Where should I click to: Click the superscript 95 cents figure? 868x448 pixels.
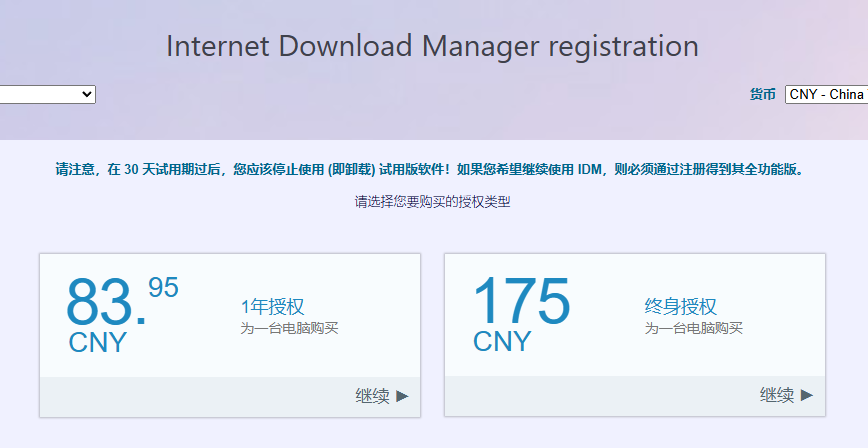[163, 288]
